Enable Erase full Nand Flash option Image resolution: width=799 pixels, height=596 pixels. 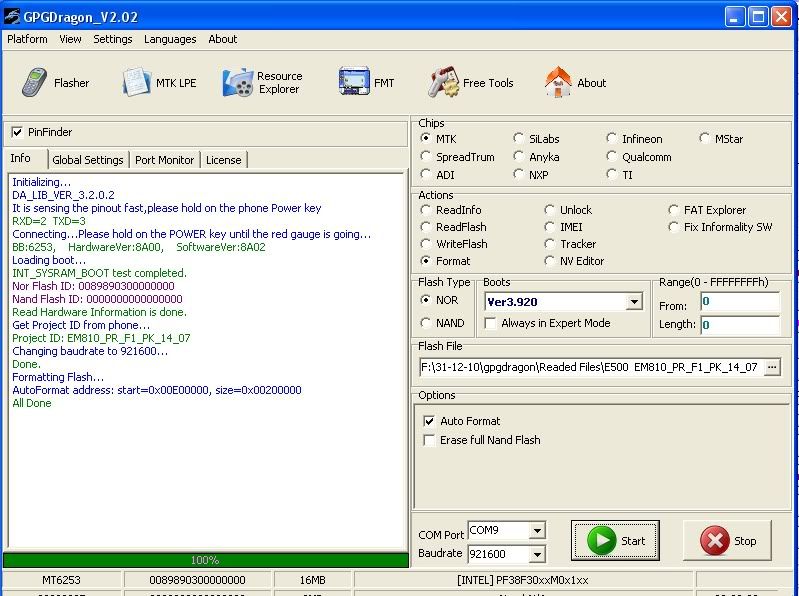click(x=429, y=440)
